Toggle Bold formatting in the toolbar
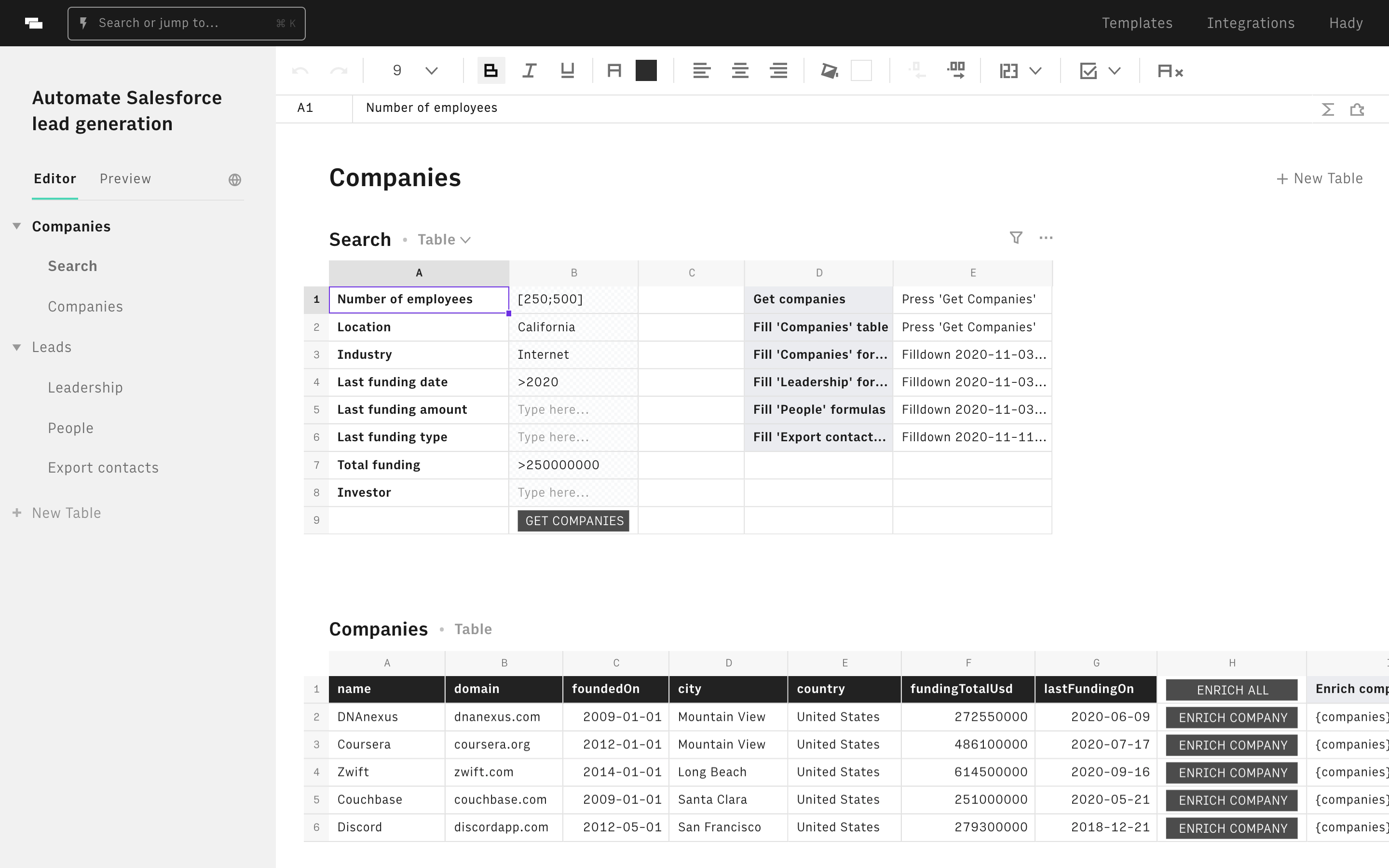Viewport: 1389px width, 868px height. click(491, 70)
